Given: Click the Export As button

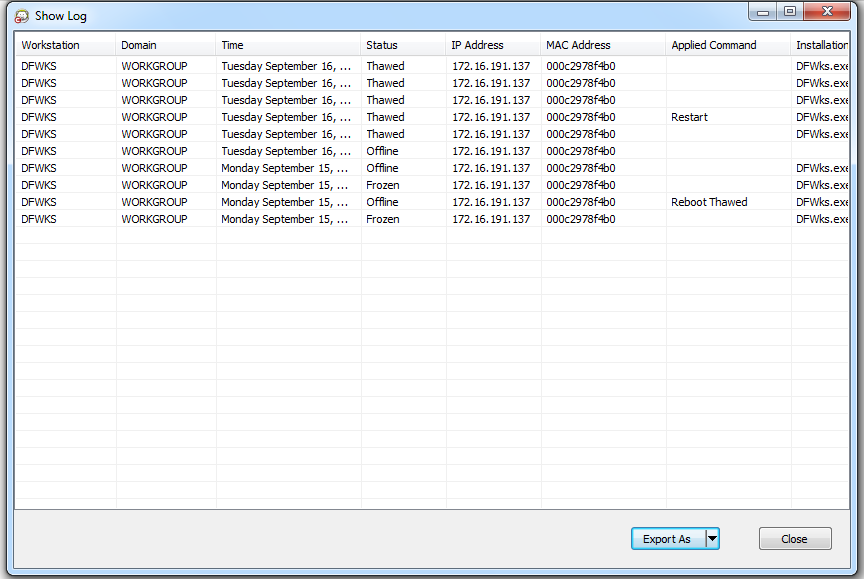Looking at the screenshot, I should click(667, 539).
